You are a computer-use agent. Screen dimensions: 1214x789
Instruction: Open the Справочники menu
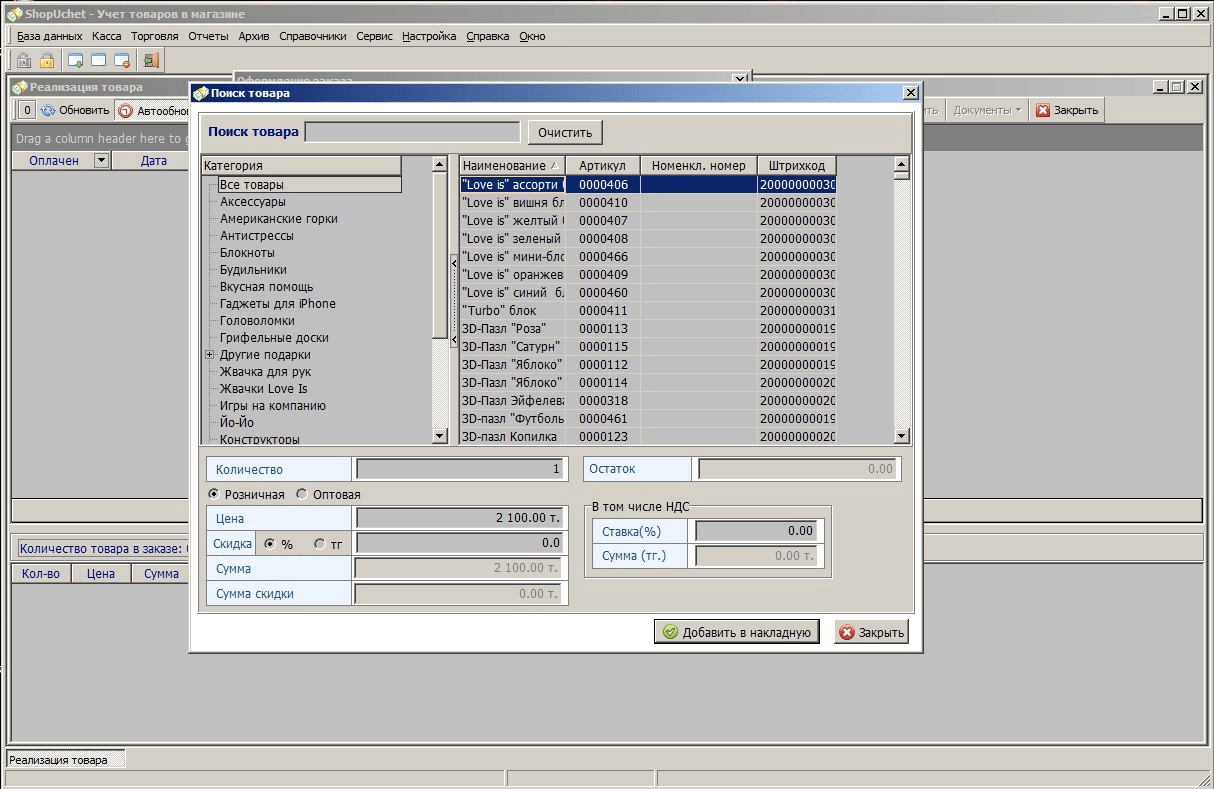(x=312, y=36)
